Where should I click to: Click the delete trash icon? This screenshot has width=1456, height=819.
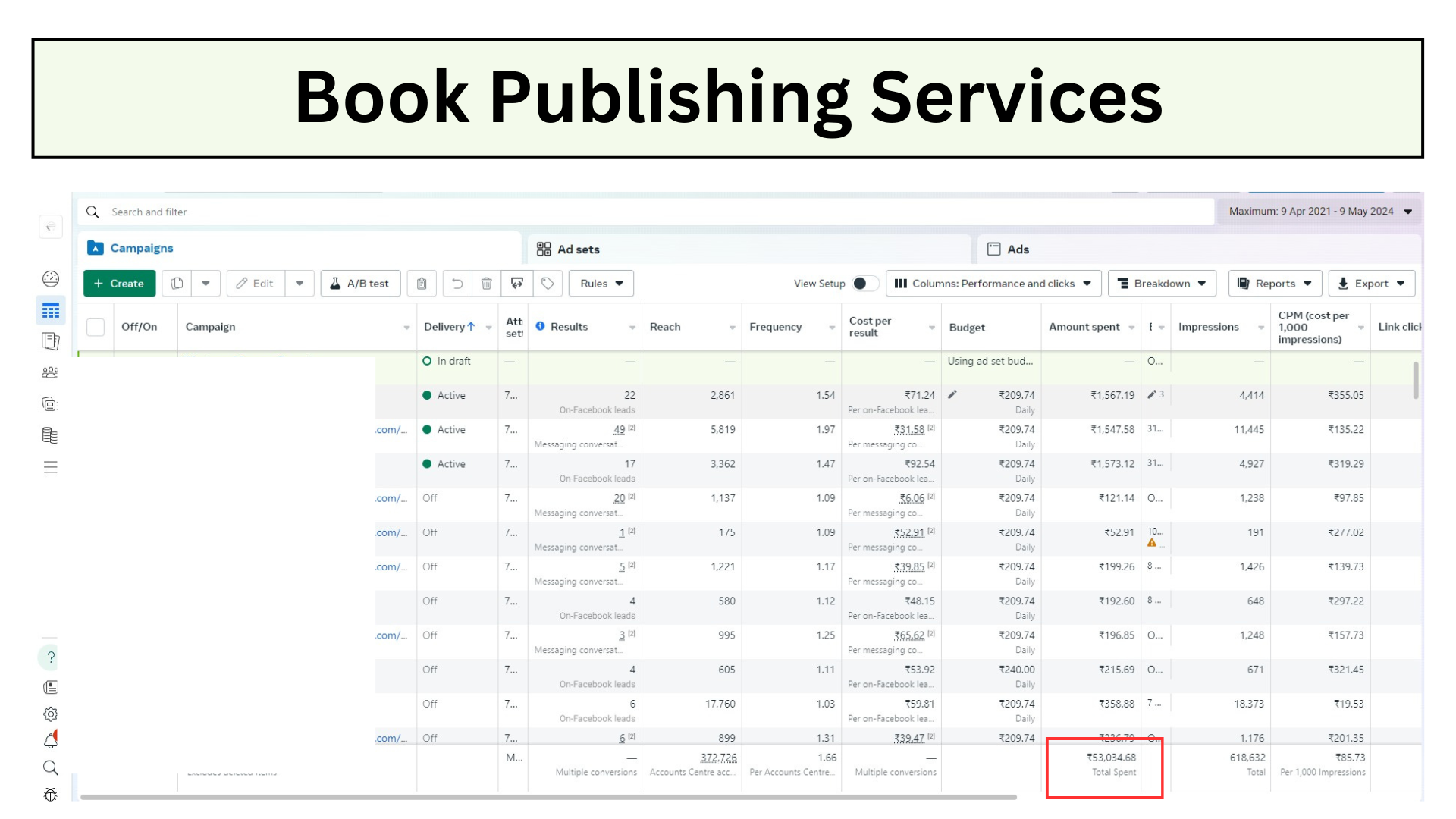pyautogui.click(x=486, y=284)
